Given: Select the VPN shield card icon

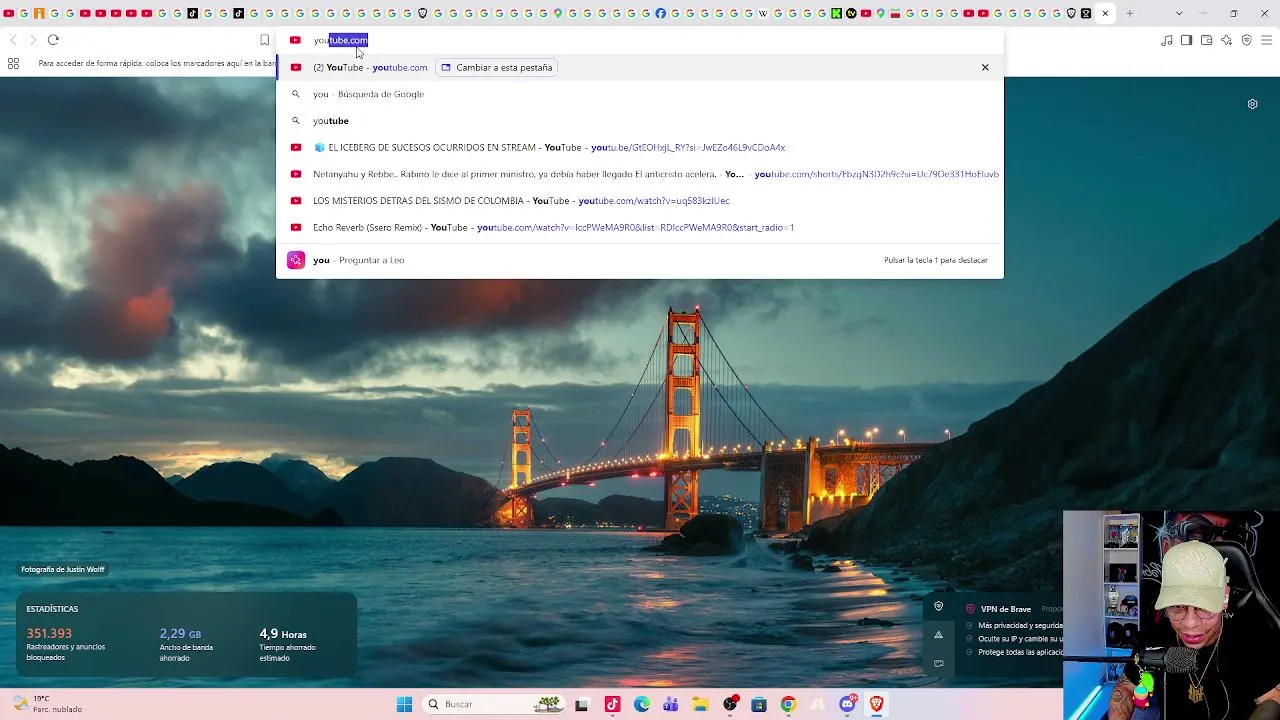Looking at the screenshot, I should [x=938, y=607].
